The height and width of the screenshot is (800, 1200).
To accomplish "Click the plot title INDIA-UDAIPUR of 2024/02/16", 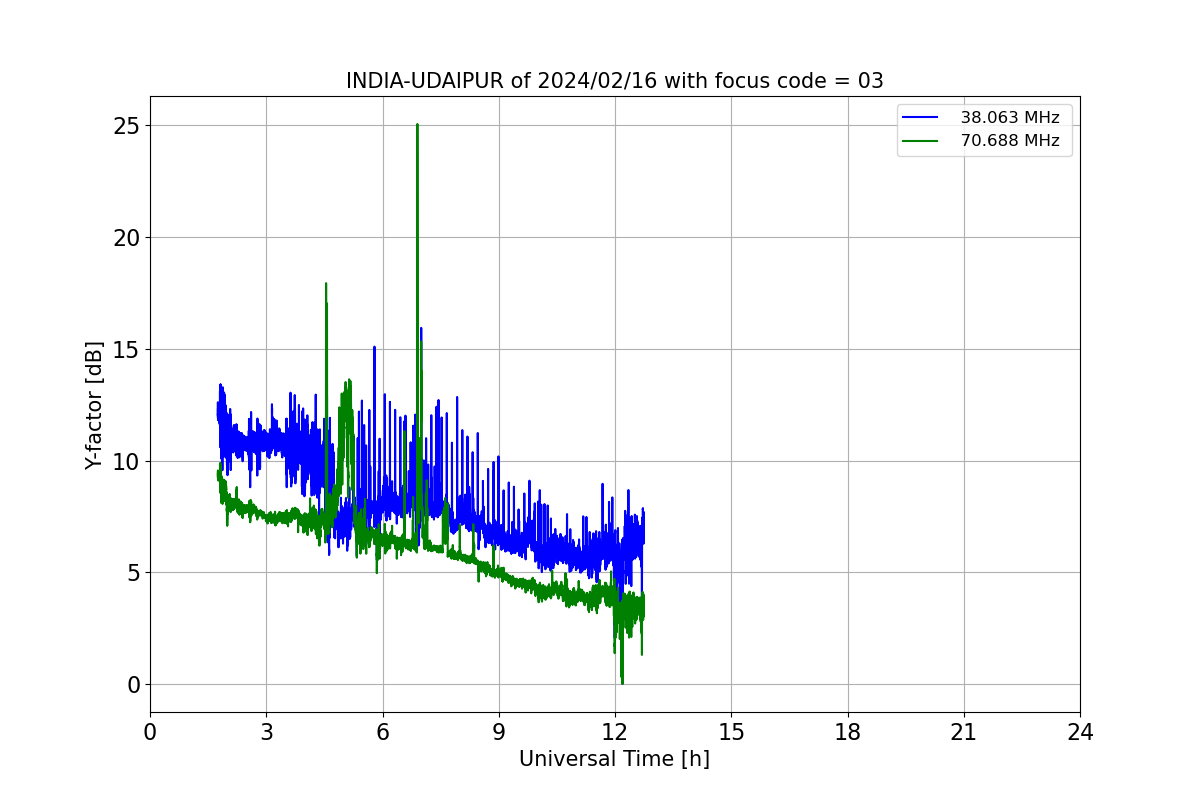I will pyautogui.click(x=615, y=81).
